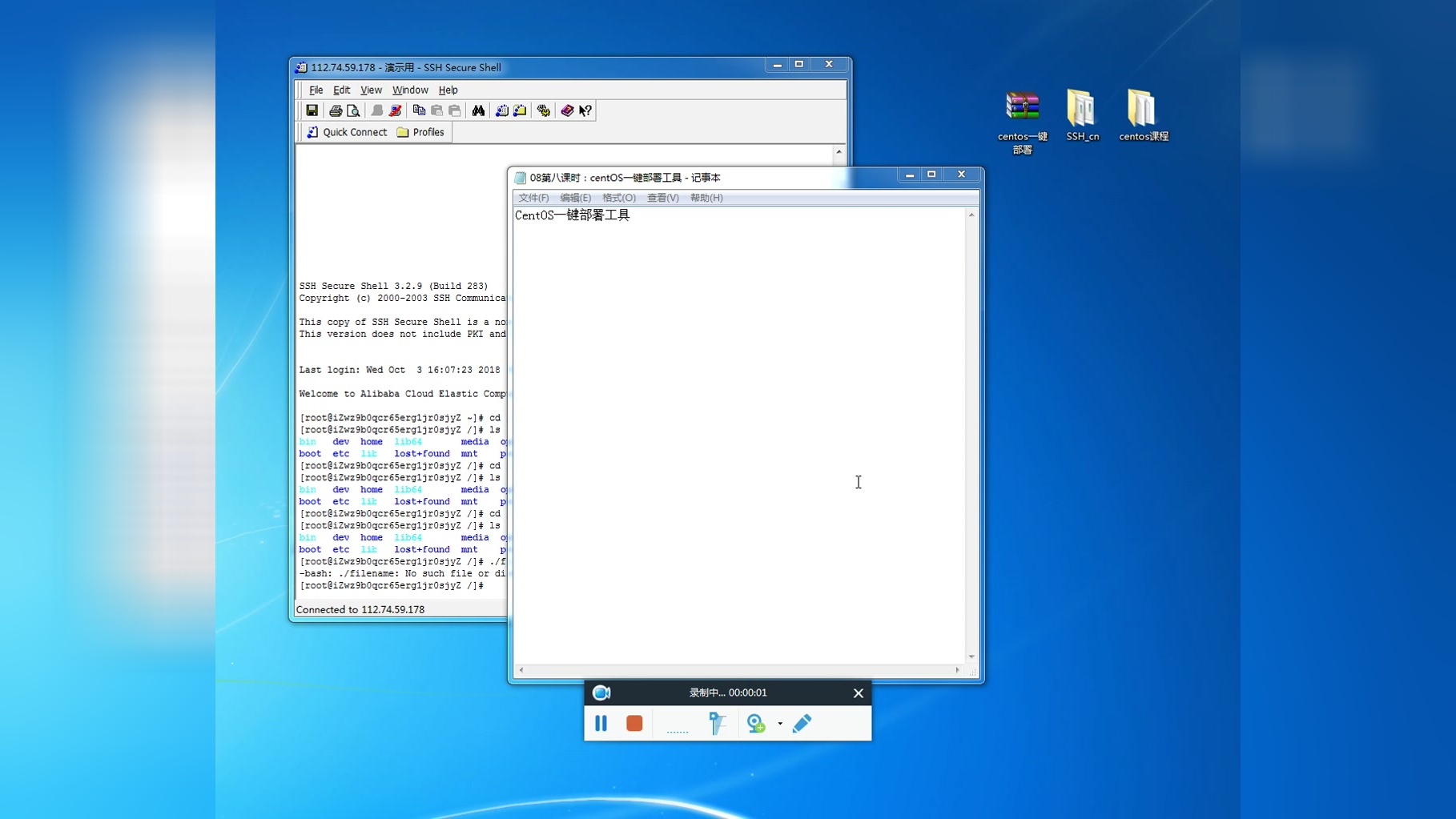Image resolution: width=1456 pixels, height=819 pixels.
Task: Click Notepad vertical scrollbar up arrow
Action: [x=971, y=215]
